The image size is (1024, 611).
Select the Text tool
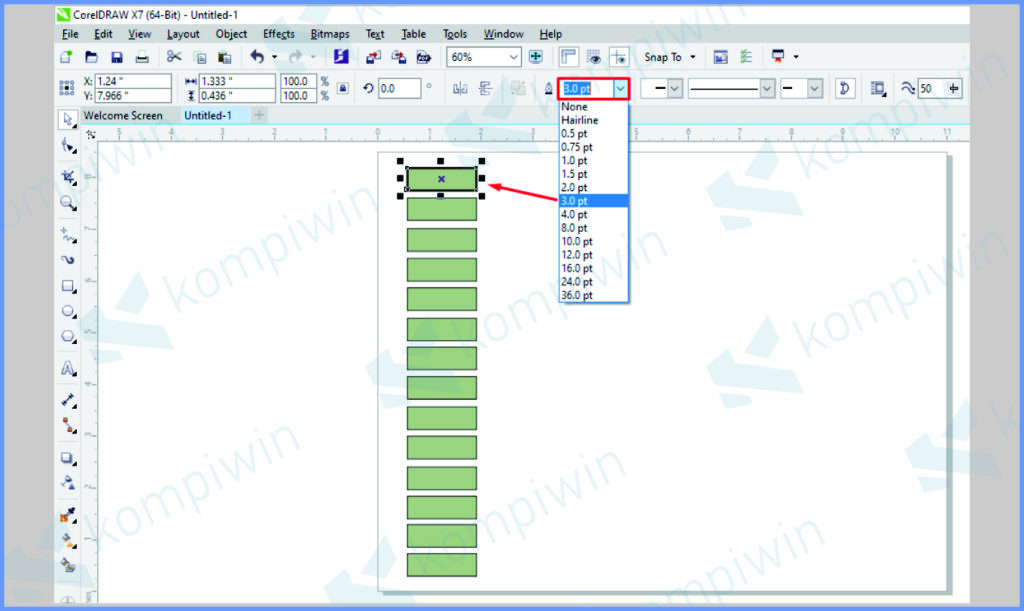click(68, 369)
